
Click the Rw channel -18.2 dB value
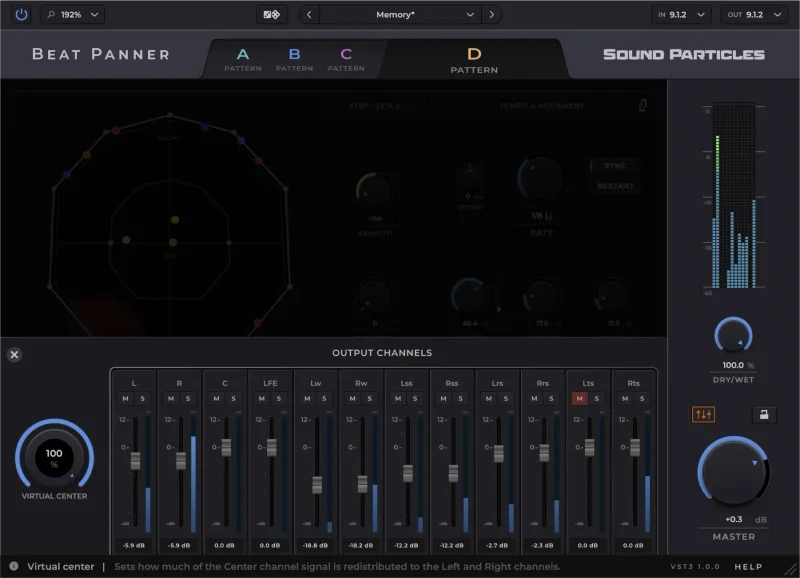click(x=361, y=545)
